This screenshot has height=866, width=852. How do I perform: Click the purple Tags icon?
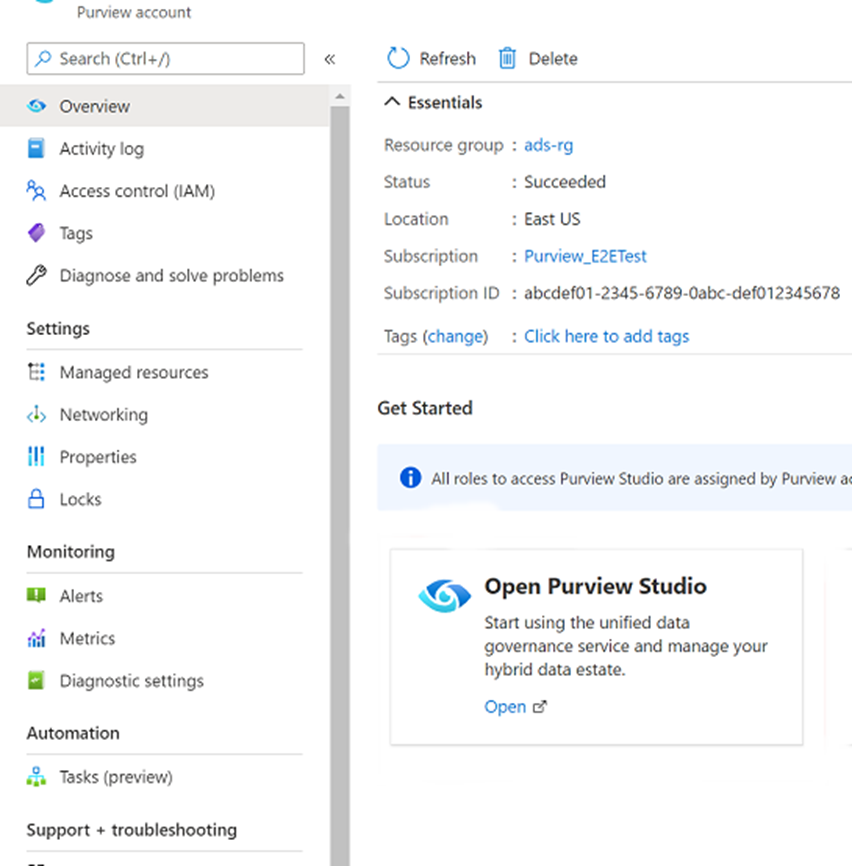36,233
